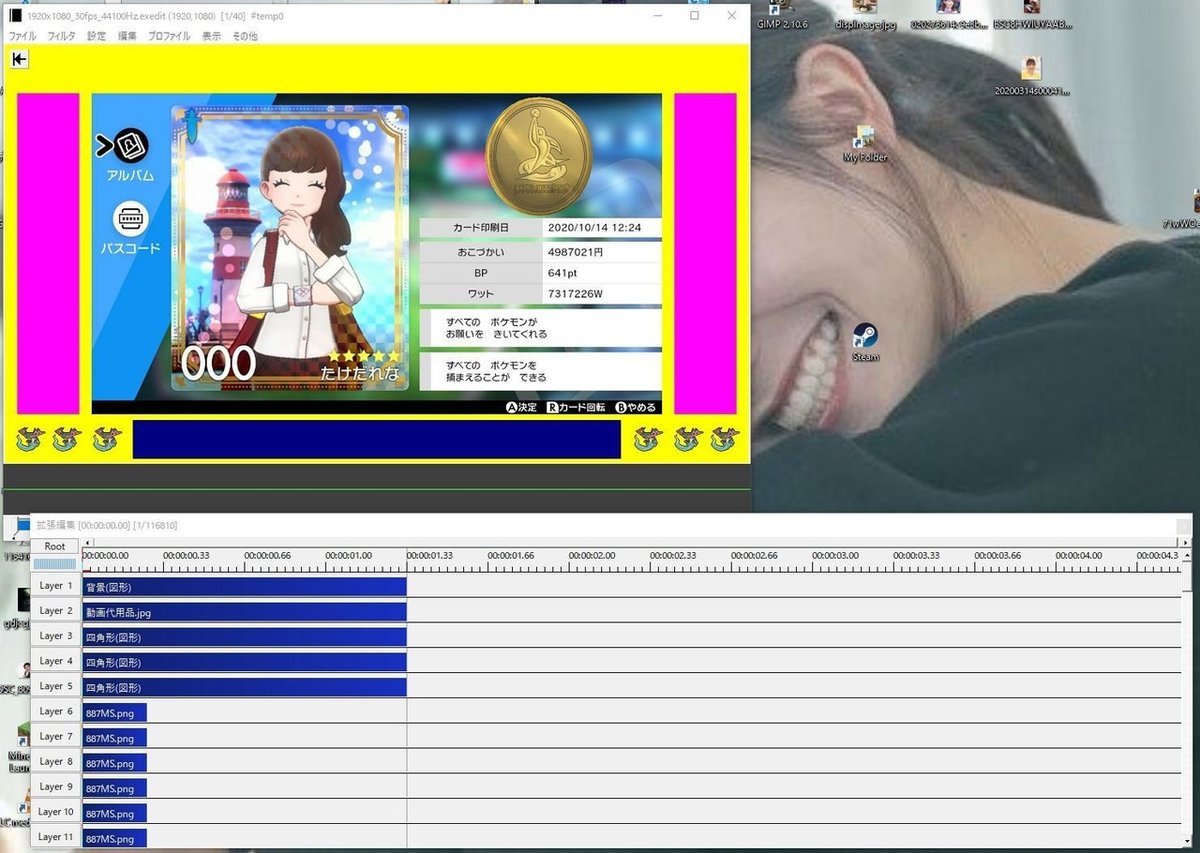The image size is (1200, 853).
Task: Select the 四角形(図形) object on Layer 5
Action: [244, 687]
